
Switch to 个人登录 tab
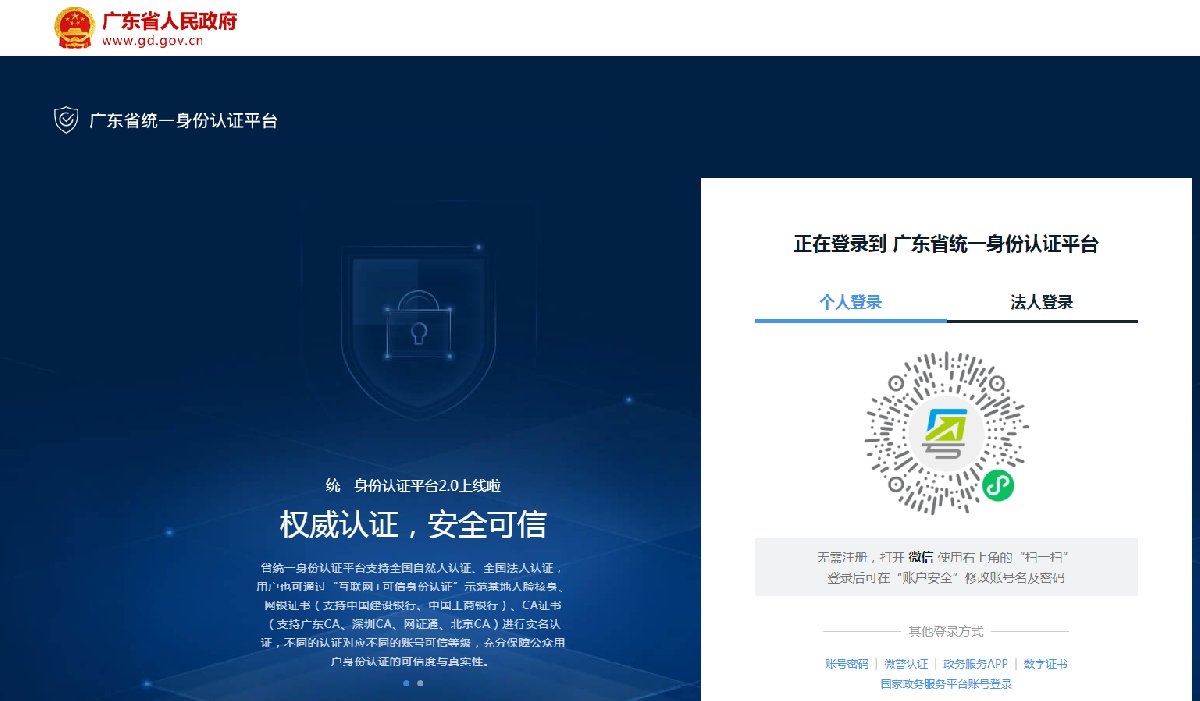[850, 302]
